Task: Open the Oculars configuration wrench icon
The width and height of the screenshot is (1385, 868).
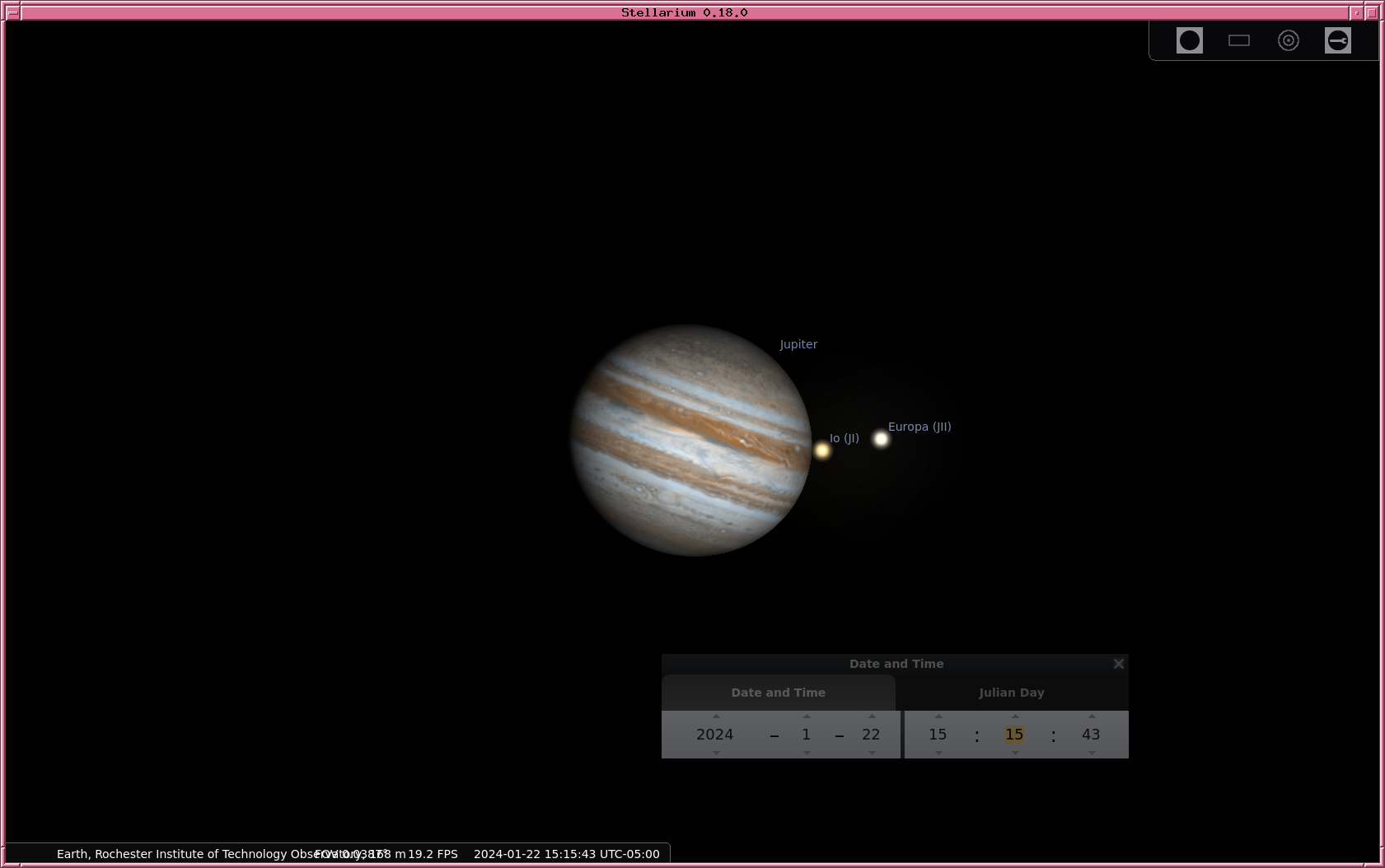Action: coord(1337,40)
